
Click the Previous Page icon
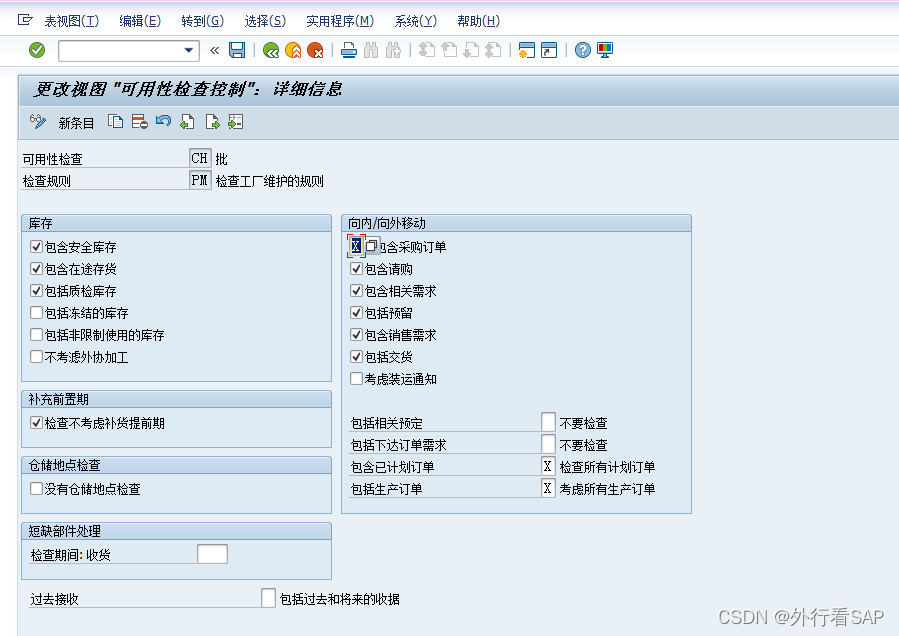(x=449, y=50)
